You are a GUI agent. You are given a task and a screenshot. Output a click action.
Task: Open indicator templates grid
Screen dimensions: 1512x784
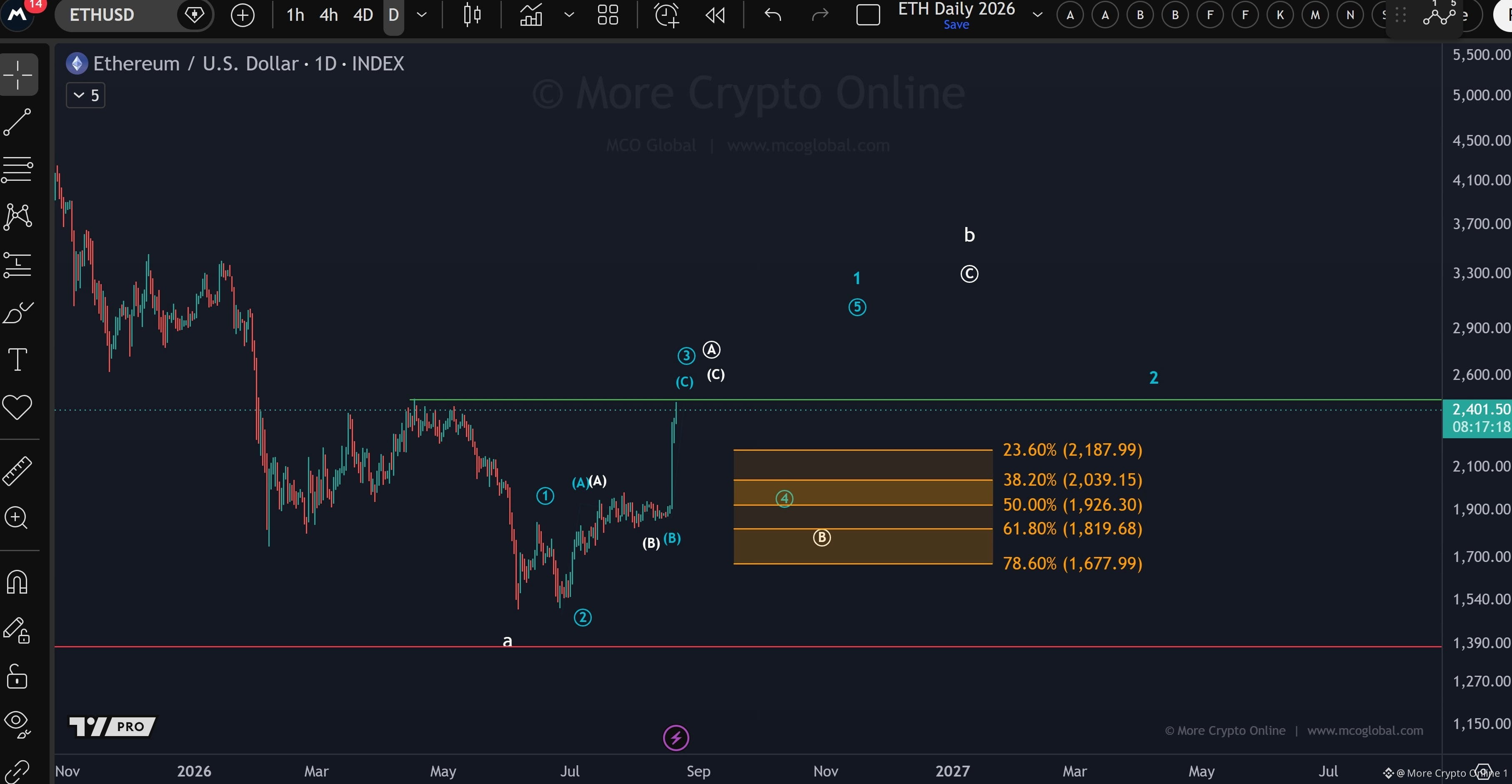(x=608, y=15)
